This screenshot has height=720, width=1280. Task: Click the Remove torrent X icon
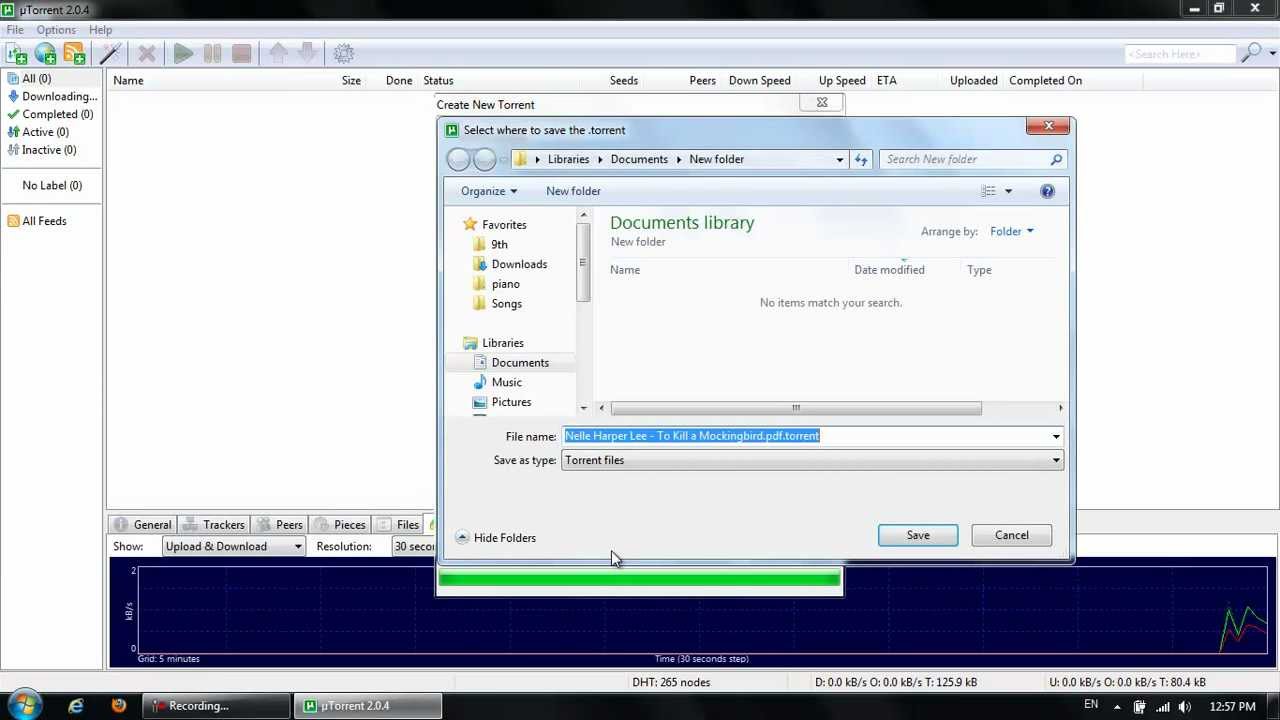147,54
